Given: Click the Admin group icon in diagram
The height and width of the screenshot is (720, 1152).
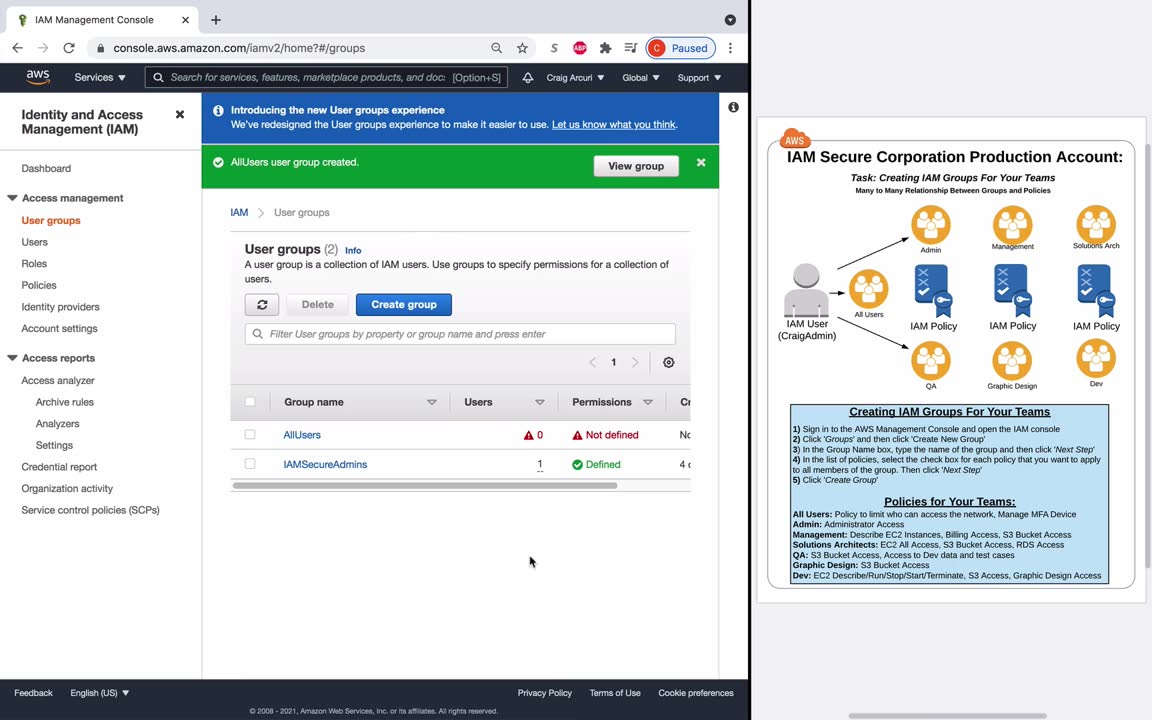Looking at the screenshot, I should point(931,224).
